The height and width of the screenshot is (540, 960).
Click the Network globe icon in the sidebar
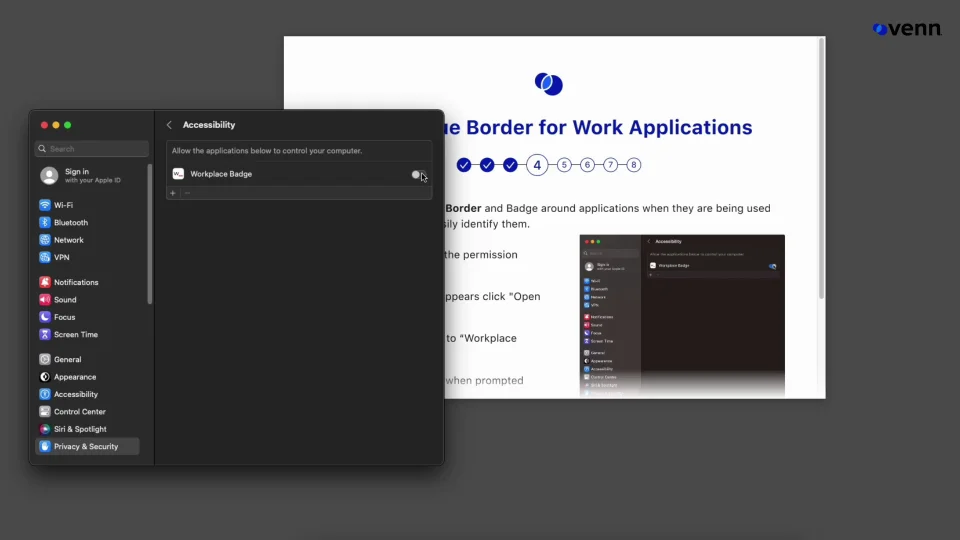point(45,240)
